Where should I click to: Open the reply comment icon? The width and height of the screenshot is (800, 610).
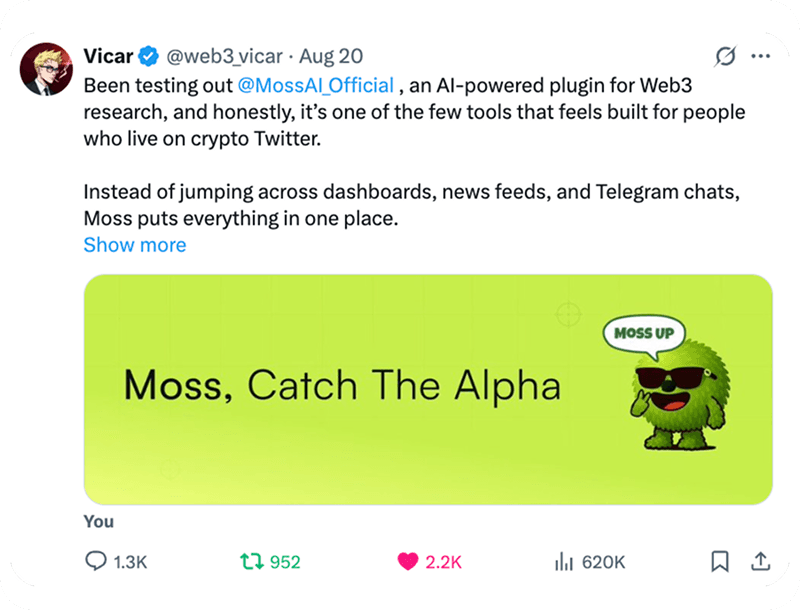point(96,562)
